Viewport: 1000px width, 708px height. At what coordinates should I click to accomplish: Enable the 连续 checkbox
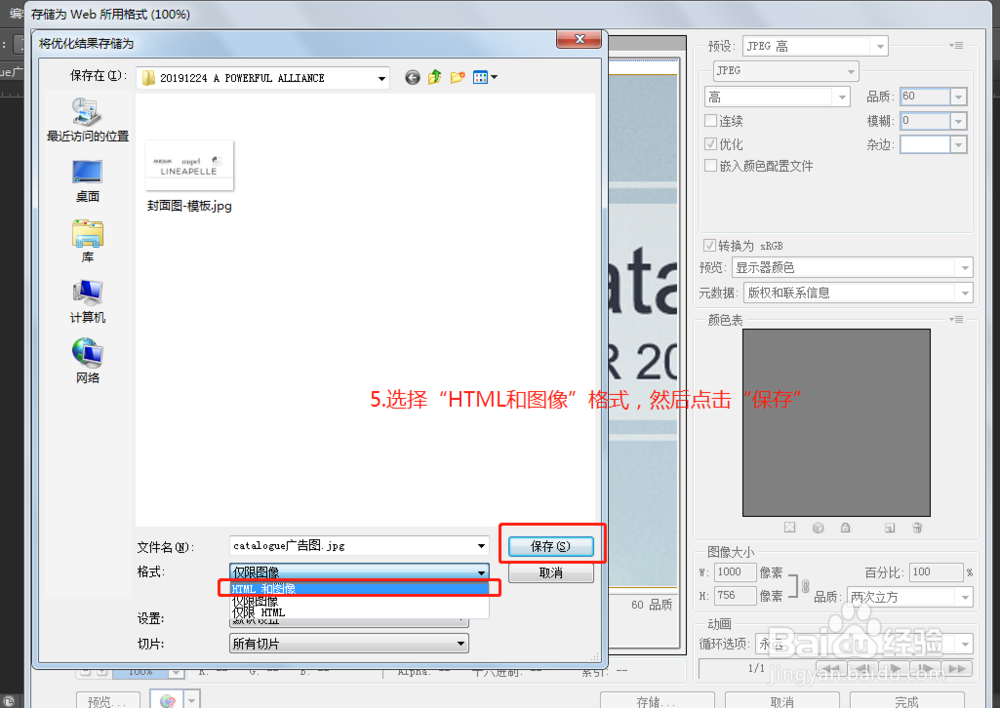coord(710,121)
